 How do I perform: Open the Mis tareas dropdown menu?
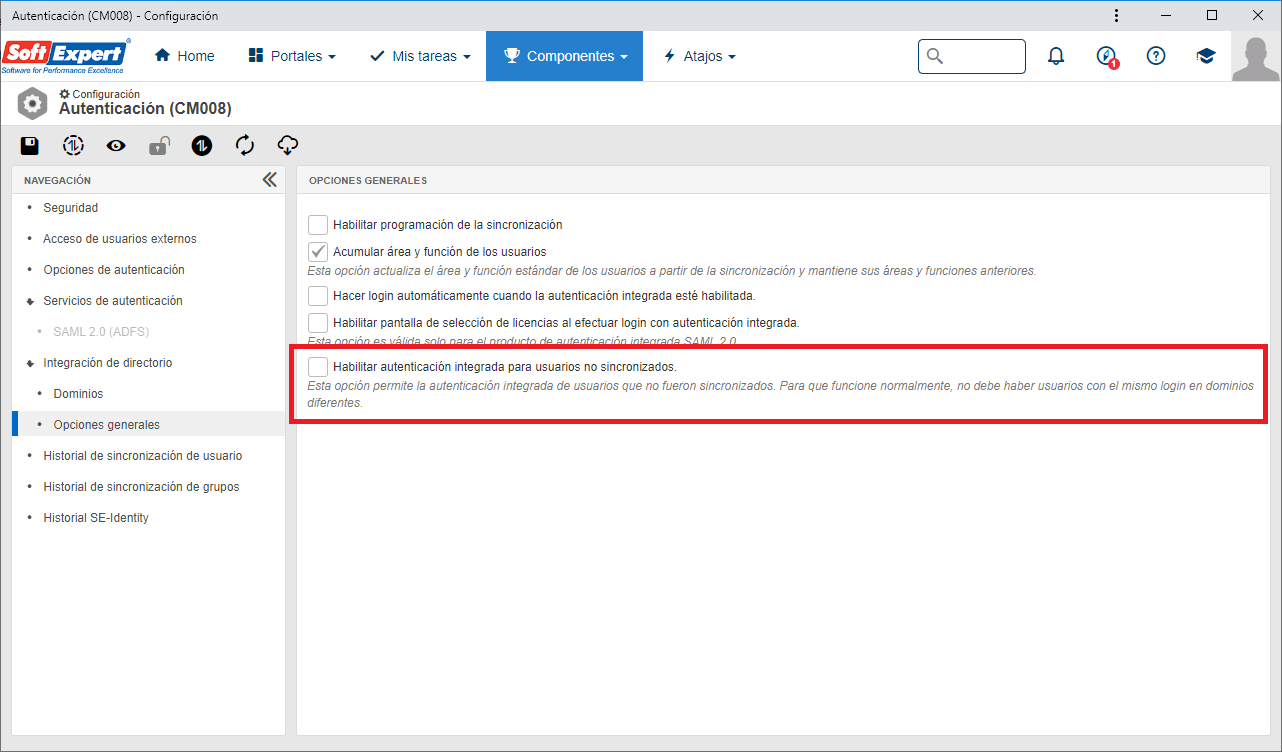[420, 56]
